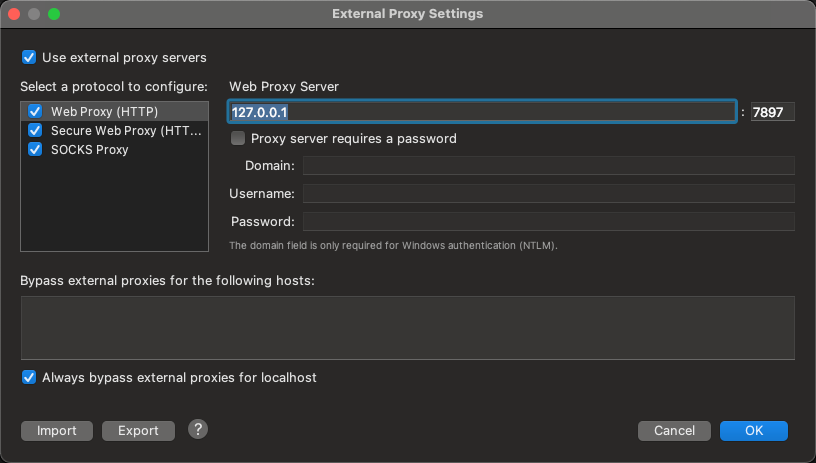This screenshot has width=816, height=463.
Task: Click the port field showing 7897
Action: click(x=772, y=112)
